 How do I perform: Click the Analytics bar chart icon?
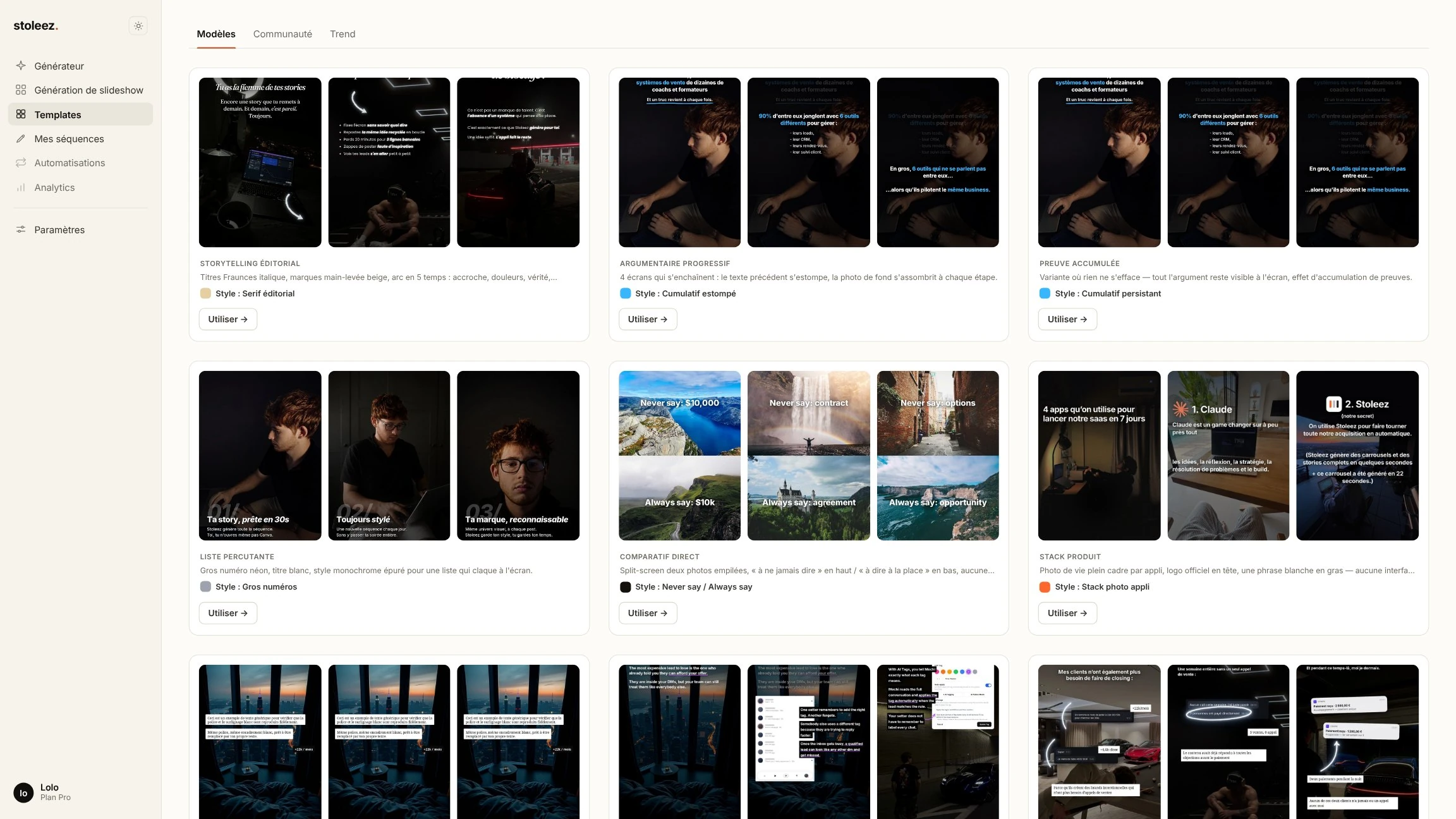click(21, 187)
